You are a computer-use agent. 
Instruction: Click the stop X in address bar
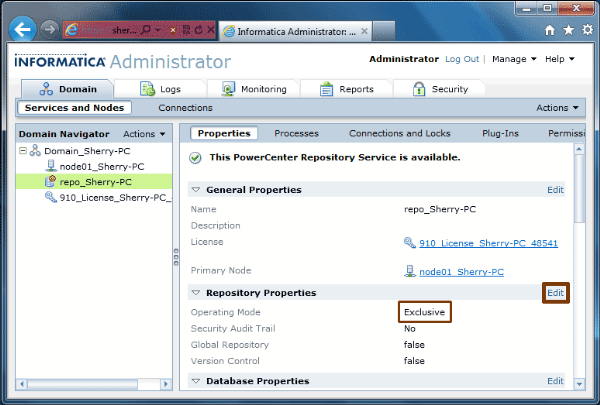tap(210, 30)
